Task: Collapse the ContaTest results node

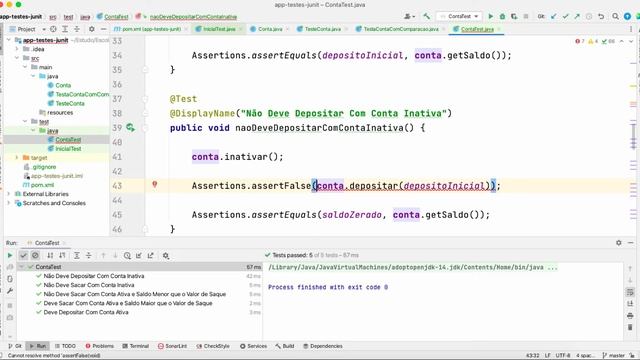Action: tap(22, 267)
